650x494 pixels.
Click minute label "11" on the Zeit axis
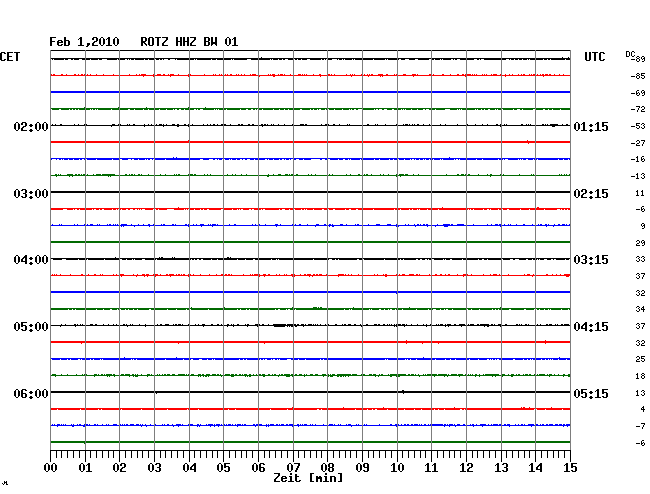(431, 468)
